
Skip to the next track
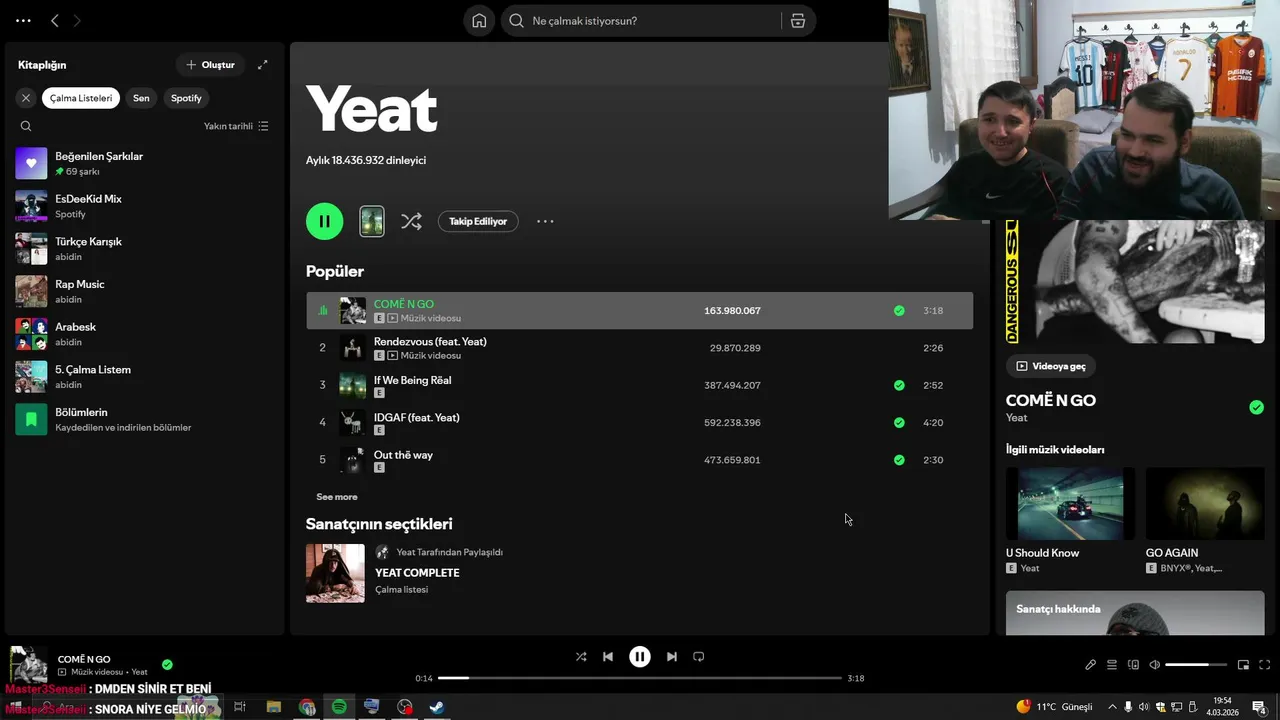click(672, 657)
